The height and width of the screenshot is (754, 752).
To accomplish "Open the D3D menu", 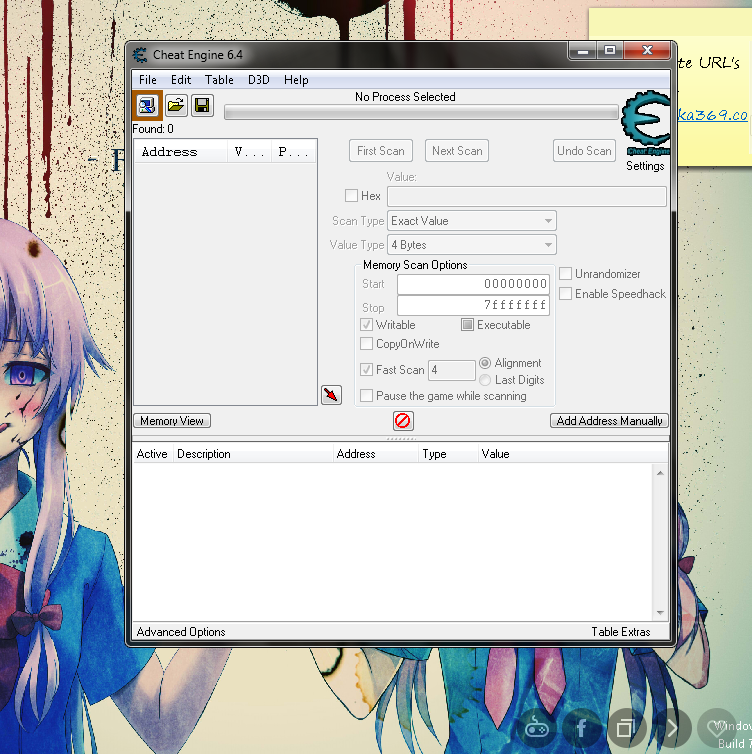I will 259,80.
